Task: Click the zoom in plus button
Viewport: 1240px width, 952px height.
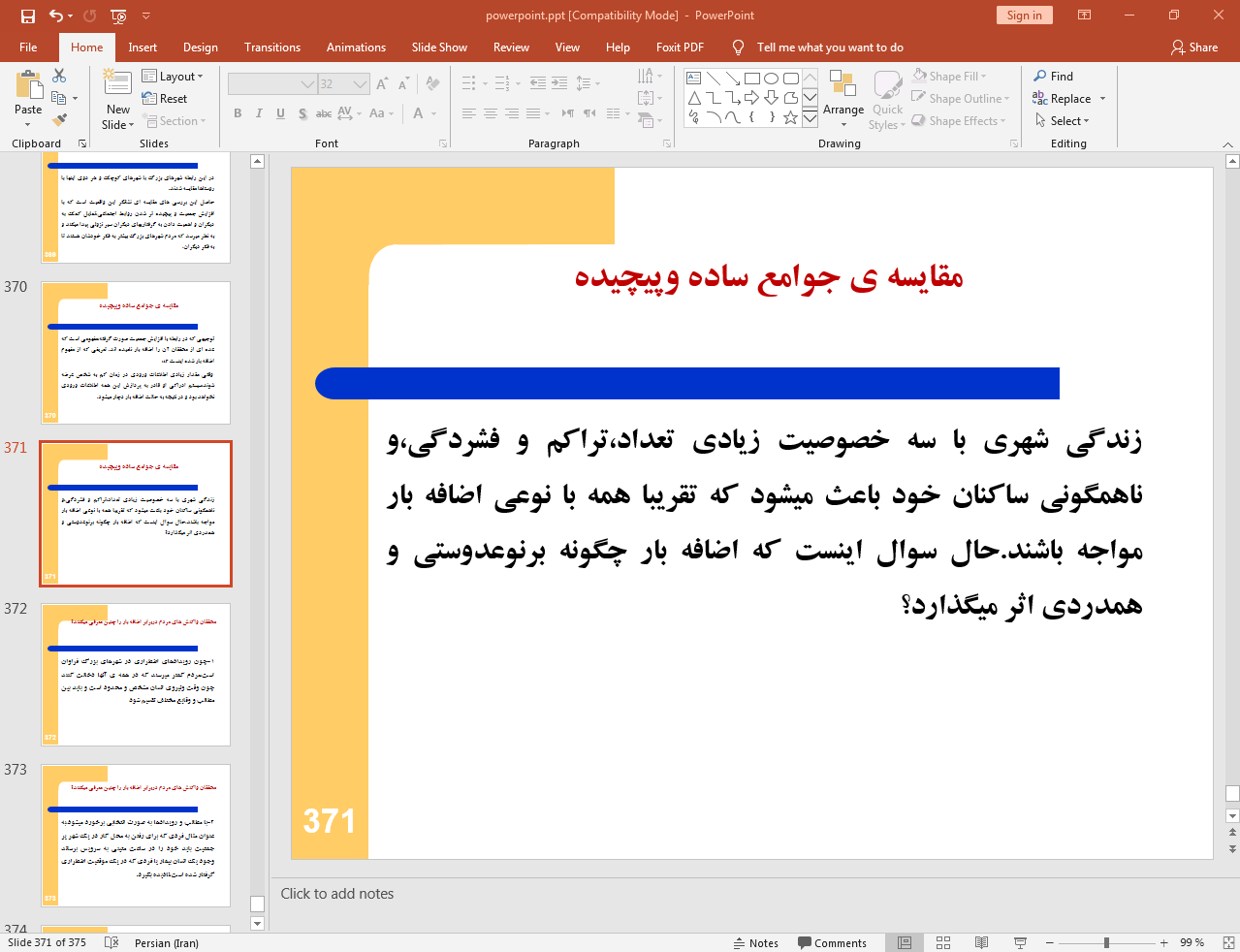Action: [1164, 942]
